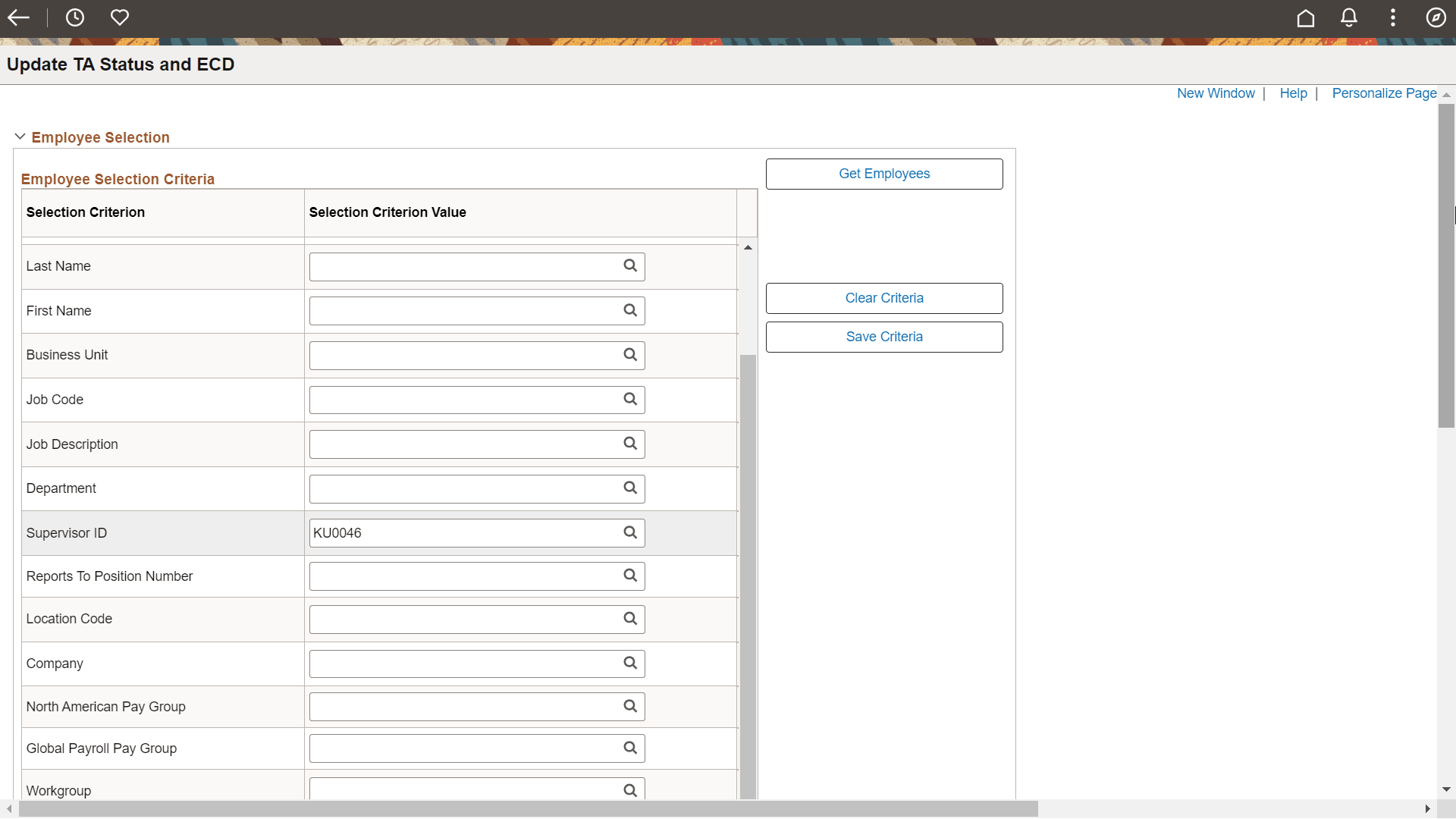The height and width of the screenshot is (819, 1456).
Task: Open the Job Code lookup prompt
Action: click(630, 400)
